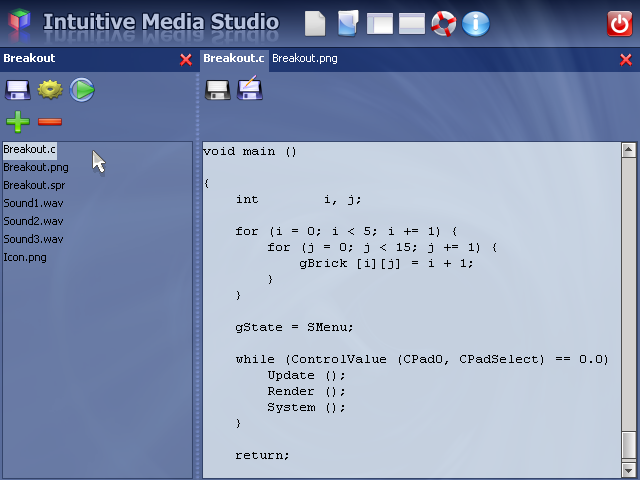Select Sound3.wav in the file list

[x=33, y=239]
